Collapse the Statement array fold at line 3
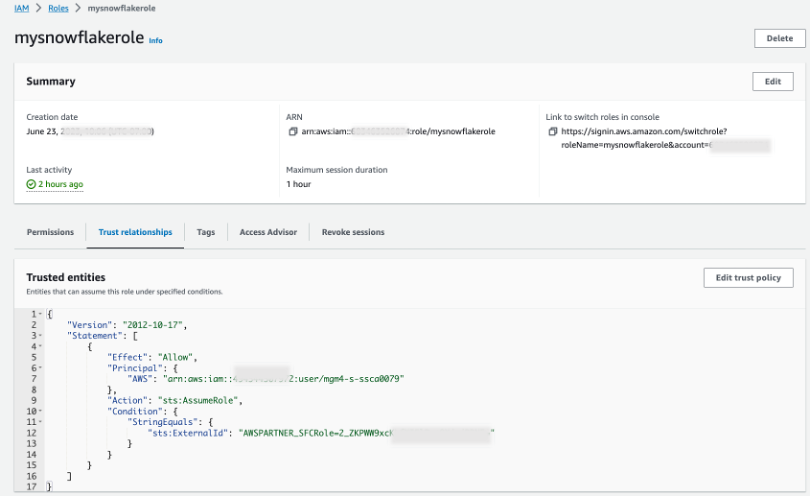Image resolution: width=810 pixels, height=497 pixels. tap(40, 336)
